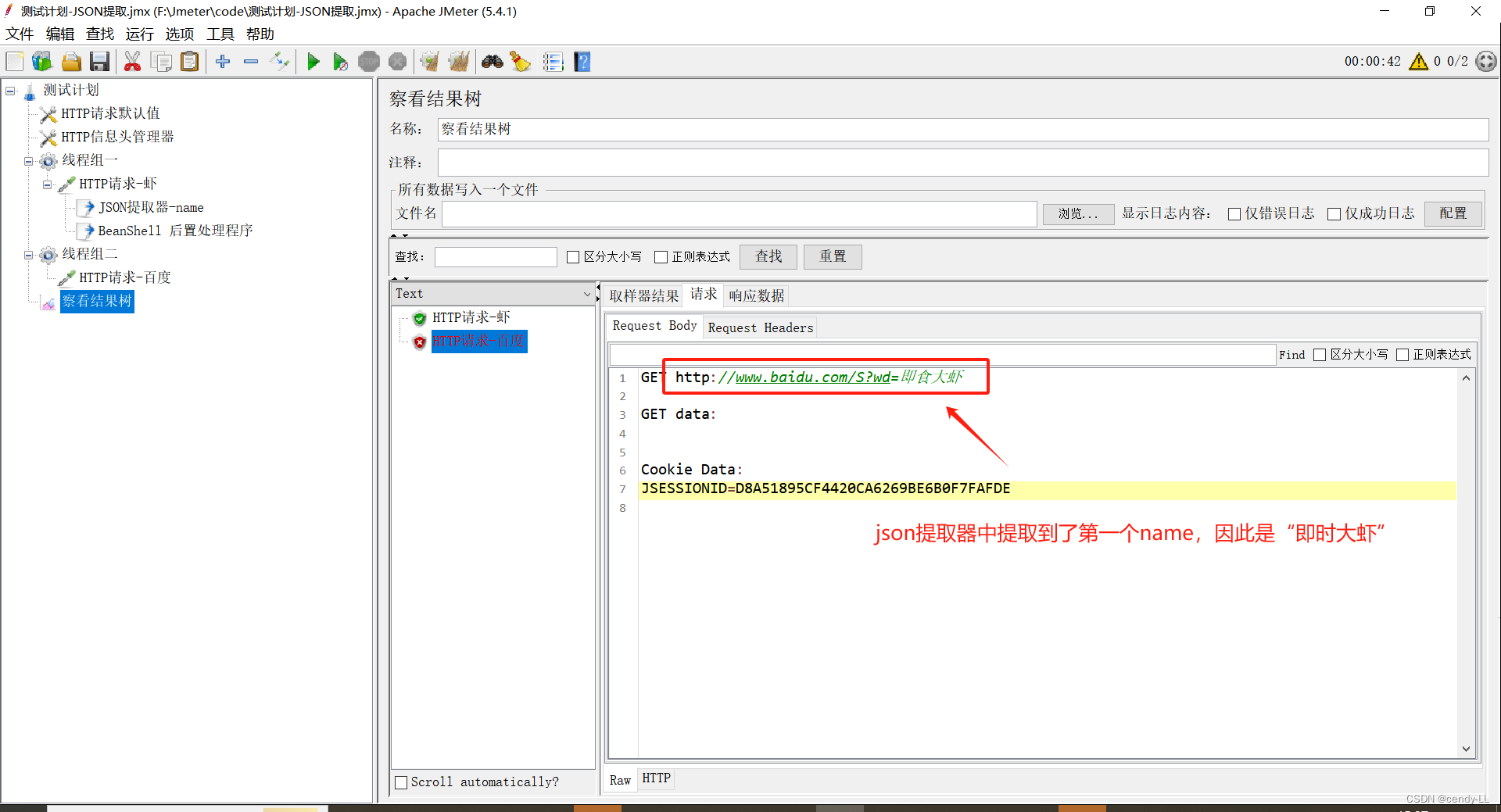Open the 选项 menu
1501x812 pixels.
click(179, 34)
